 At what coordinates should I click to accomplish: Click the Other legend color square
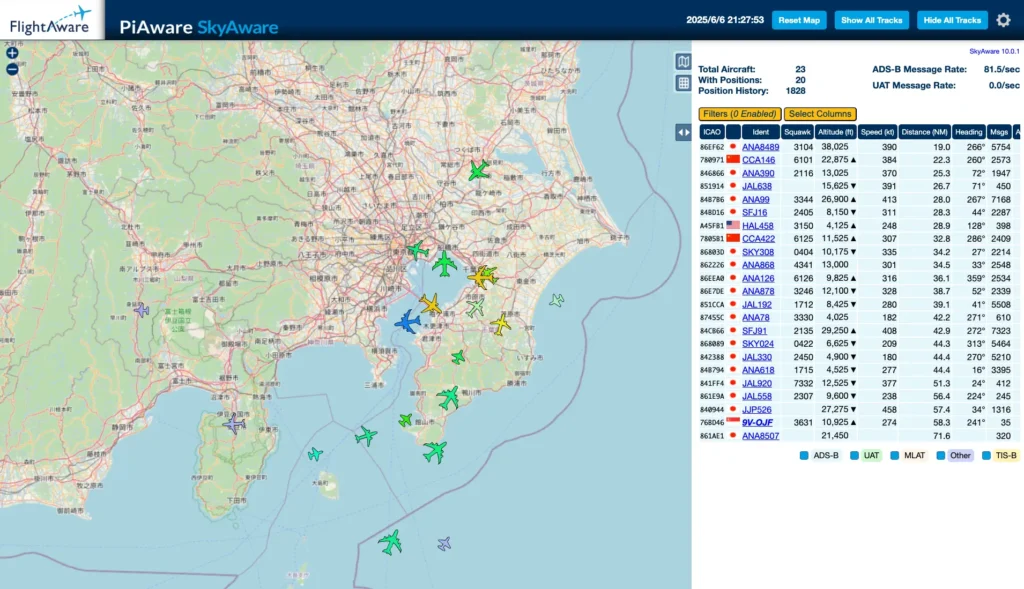(x=940, y=455)
